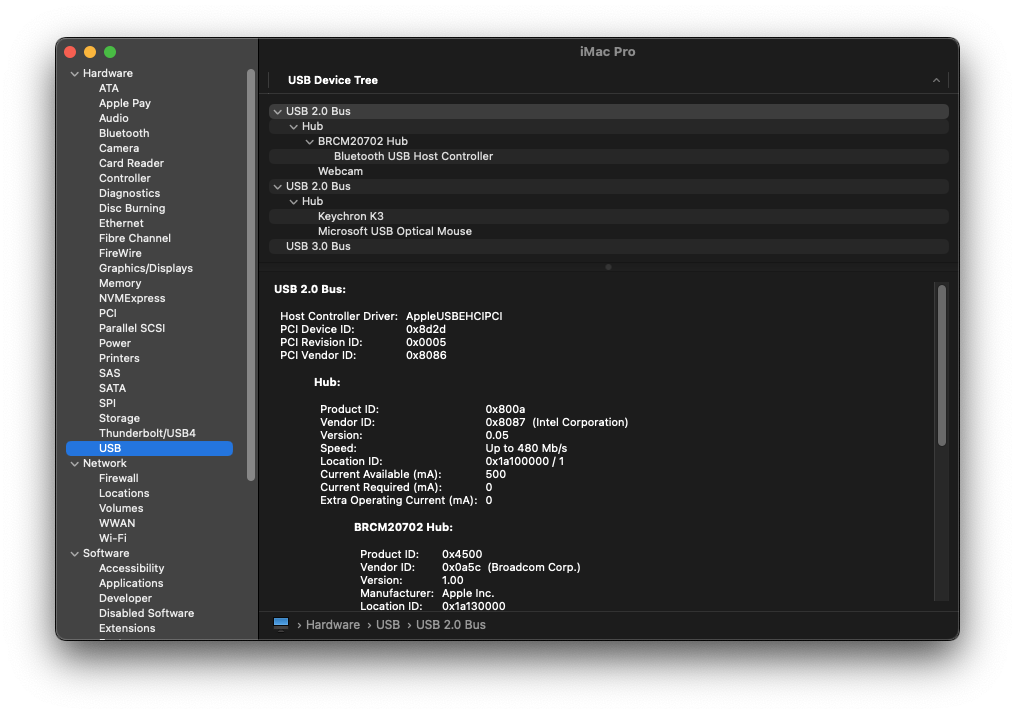Click the green zoom window button
1015x714 pixels.
(110, 52)
